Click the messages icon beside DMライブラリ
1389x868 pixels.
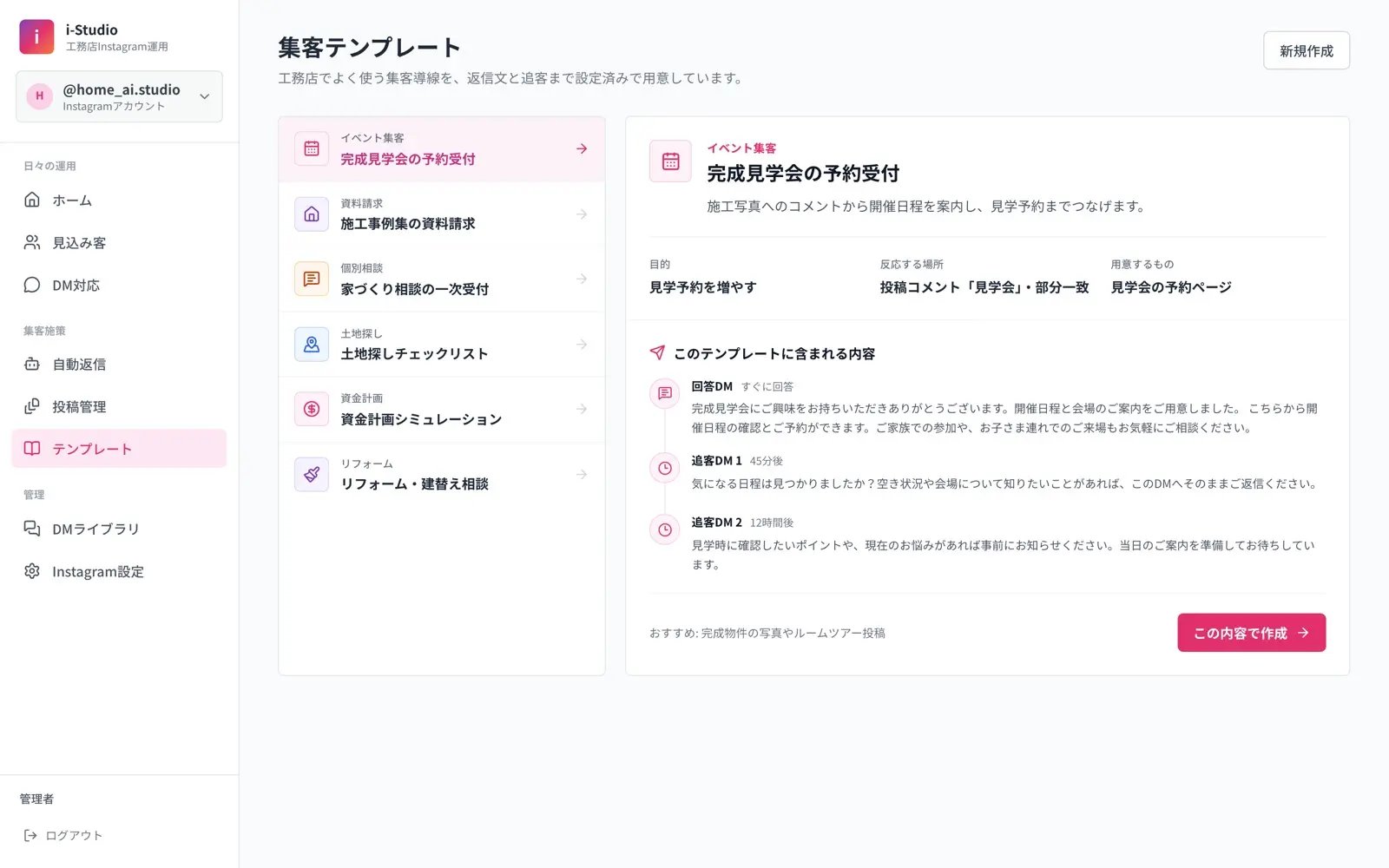[32, 529]
